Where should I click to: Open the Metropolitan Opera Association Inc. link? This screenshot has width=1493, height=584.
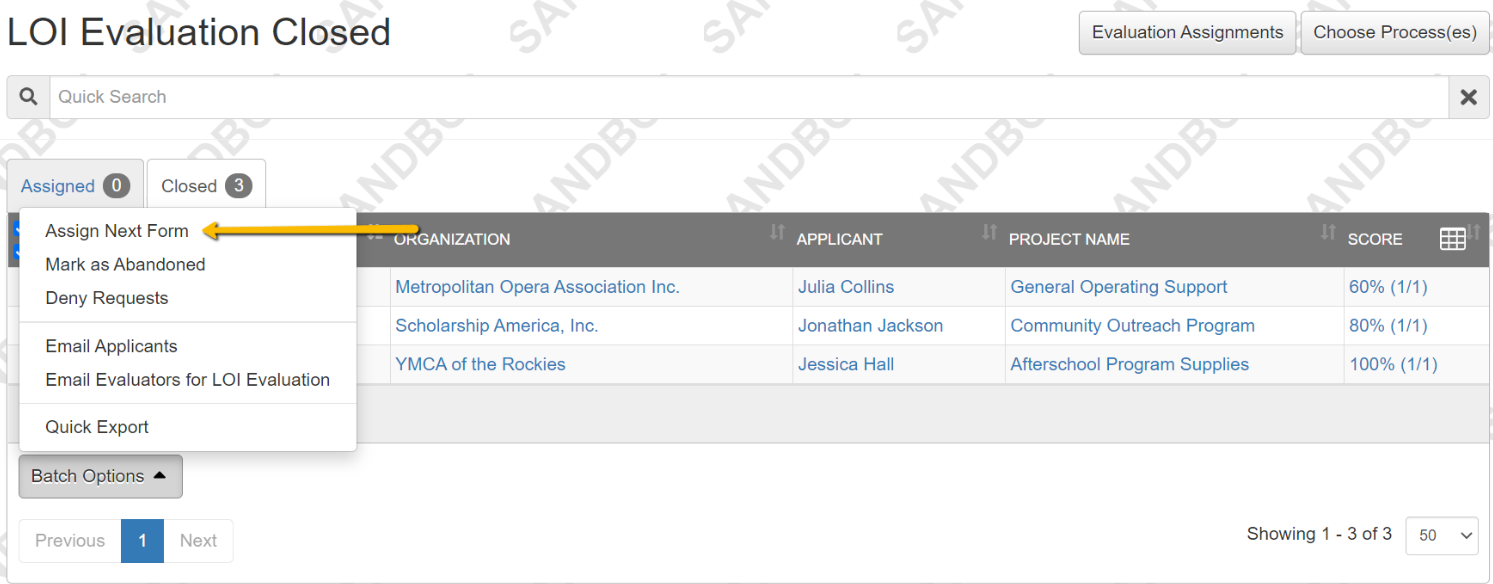tap(538, 287)
